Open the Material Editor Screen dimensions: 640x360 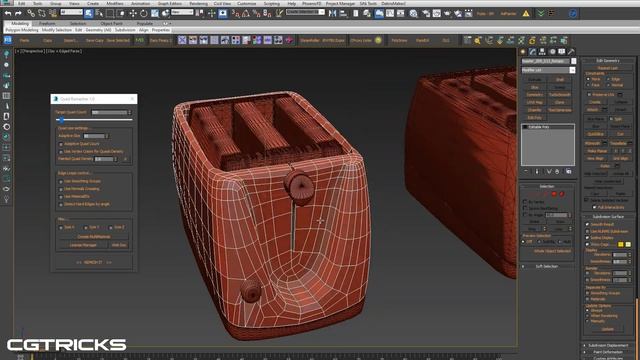point(413,13)
